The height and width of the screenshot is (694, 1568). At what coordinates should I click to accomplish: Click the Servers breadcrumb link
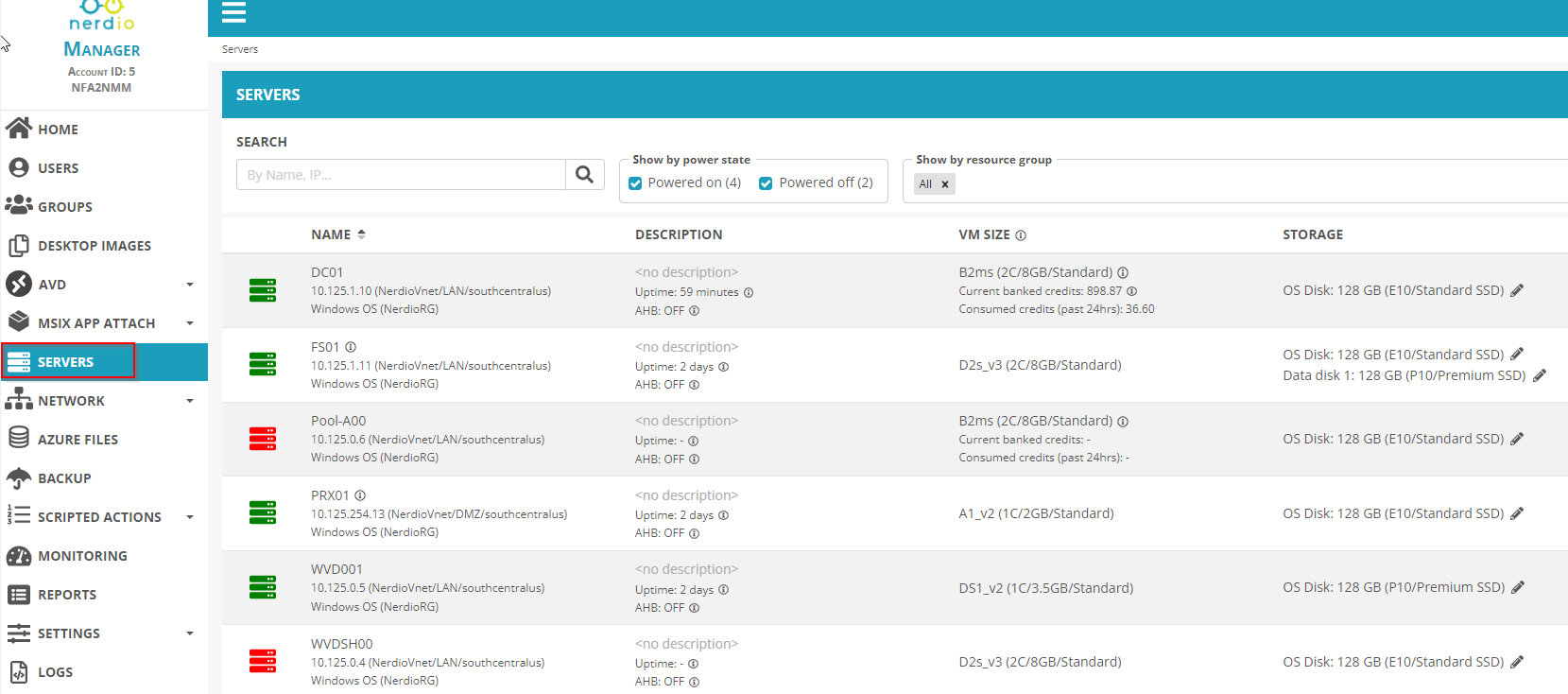coord(240,49)
